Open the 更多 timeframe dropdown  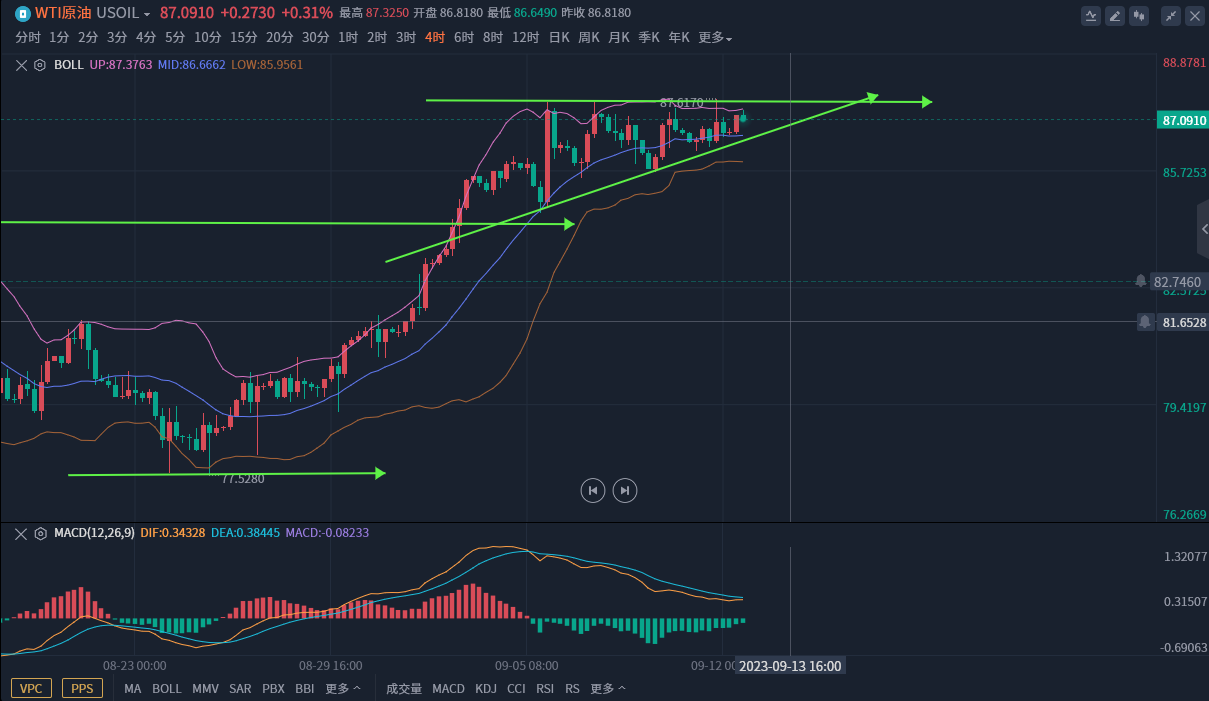(715, 37)
